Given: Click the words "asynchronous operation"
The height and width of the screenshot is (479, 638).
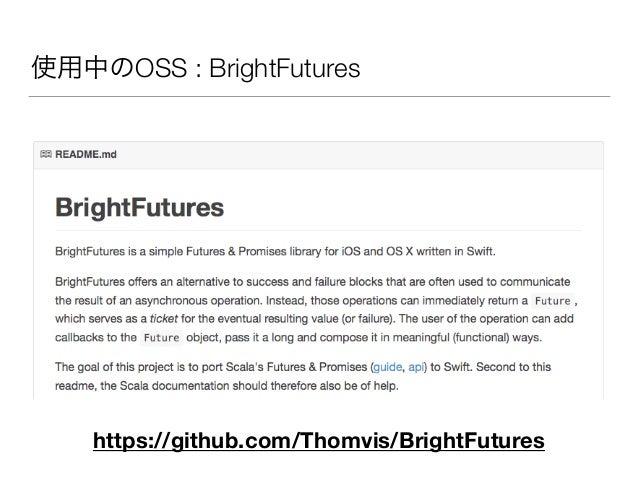Looking at the screenshot, I should click(x=199, y=301).
